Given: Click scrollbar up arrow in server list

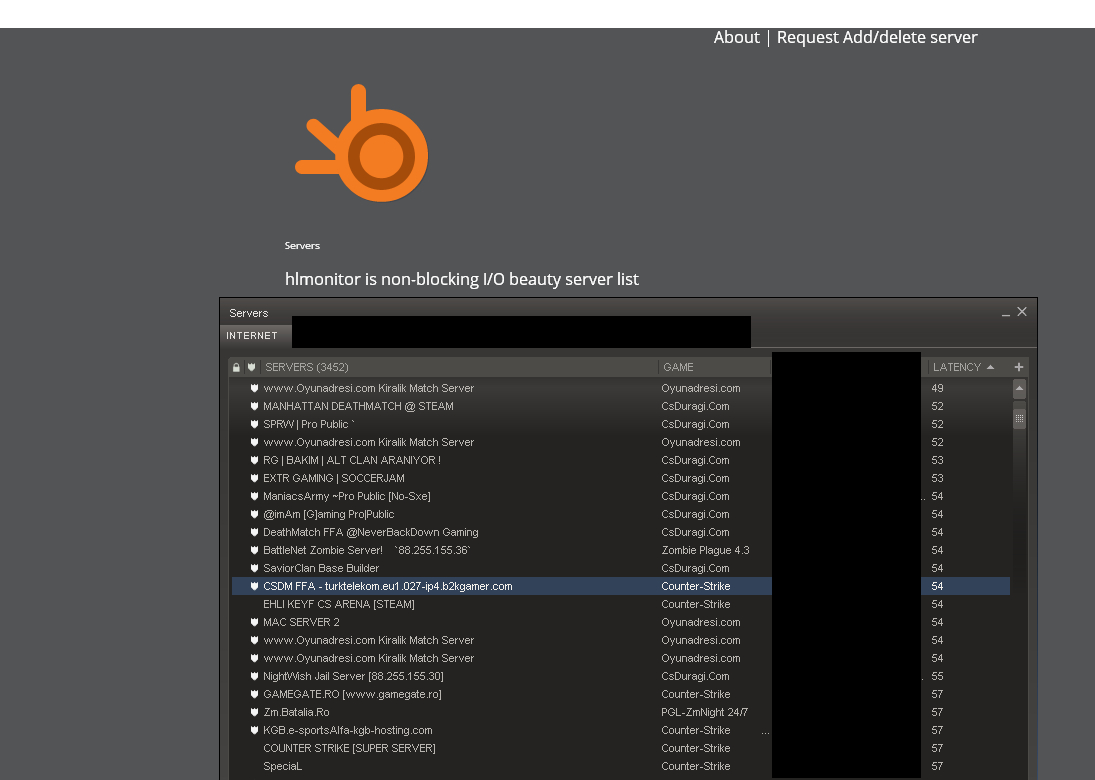Looking at the screenshot, I should (1020, 388).
